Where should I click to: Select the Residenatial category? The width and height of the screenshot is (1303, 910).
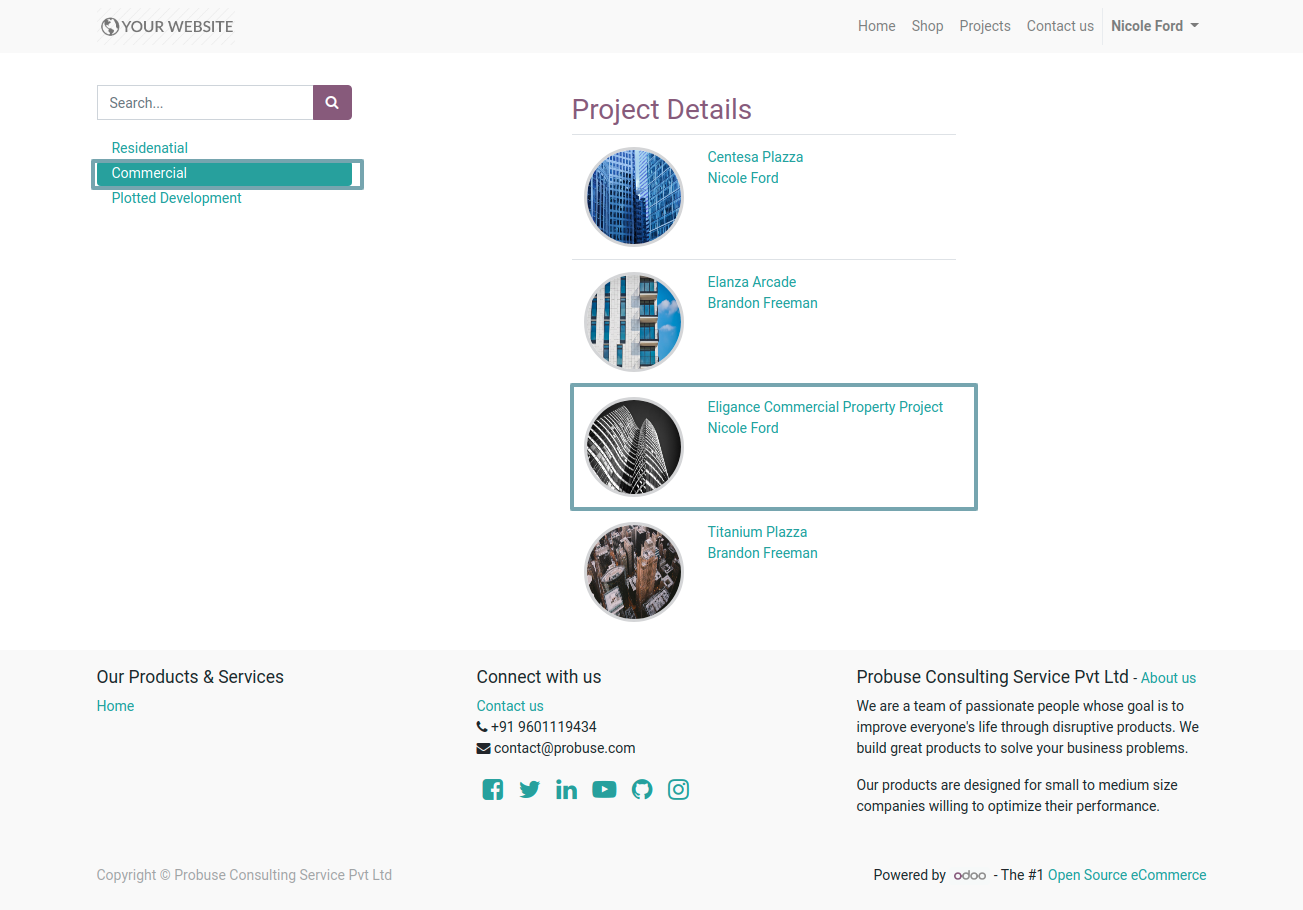tap(150, 148)
